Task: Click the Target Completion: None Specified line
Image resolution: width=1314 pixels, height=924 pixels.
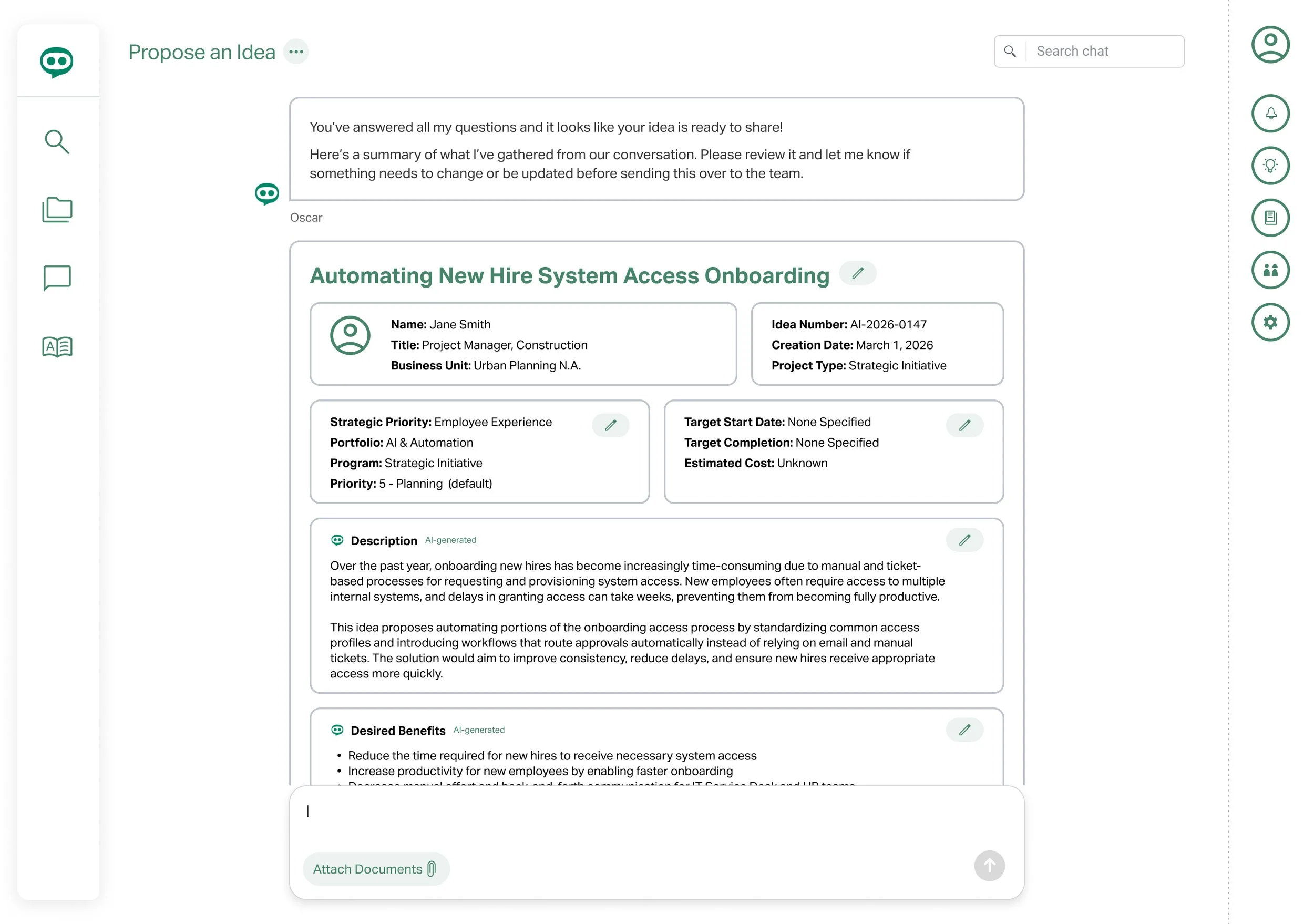Action: click(x=781, y=443)
